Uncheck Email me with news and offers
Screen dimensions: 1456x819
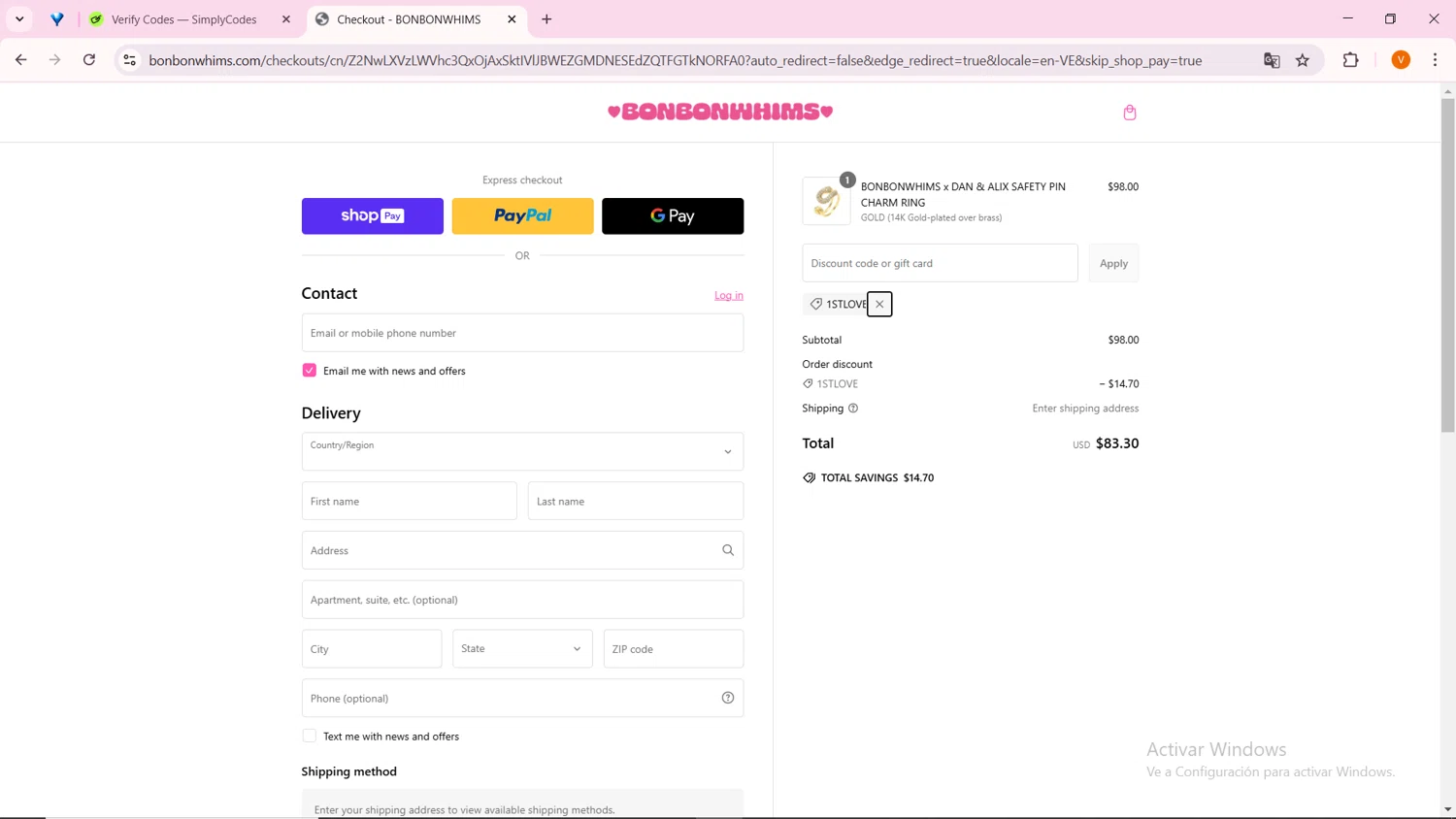(310, 371)
